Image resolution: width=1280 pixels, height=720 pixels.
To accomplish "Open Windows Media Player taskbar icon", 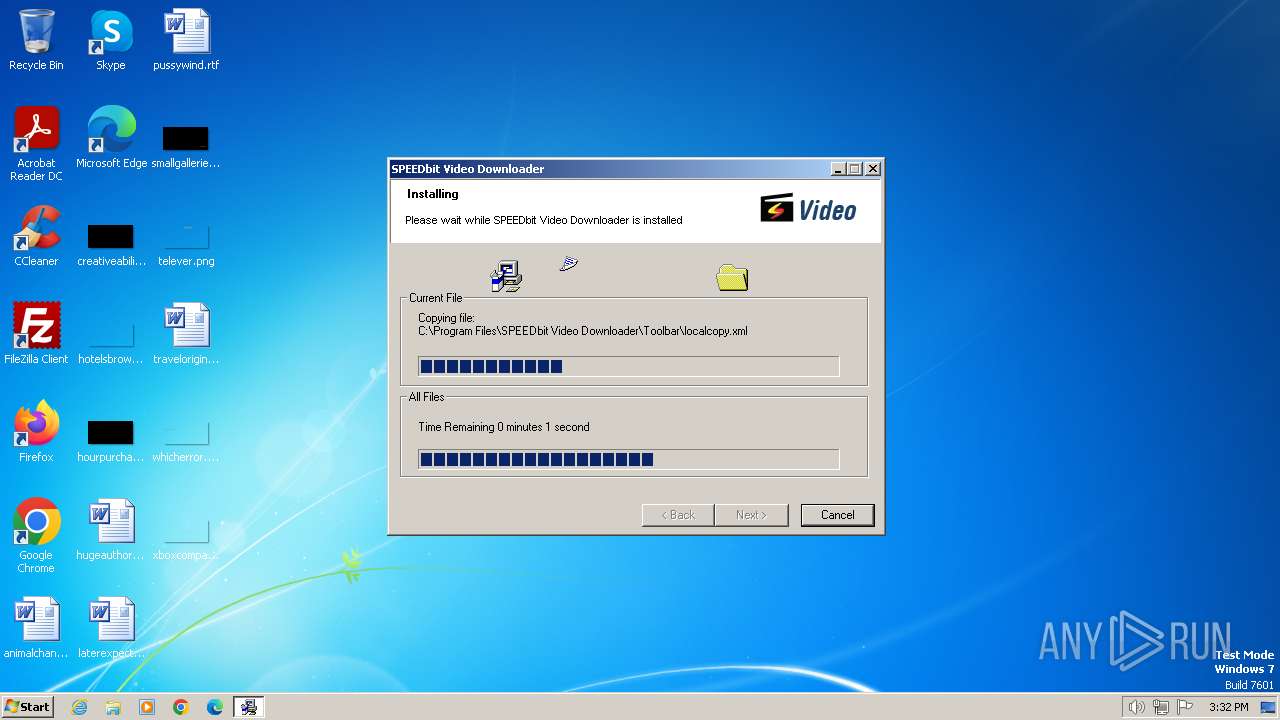I will pos(147,707).
